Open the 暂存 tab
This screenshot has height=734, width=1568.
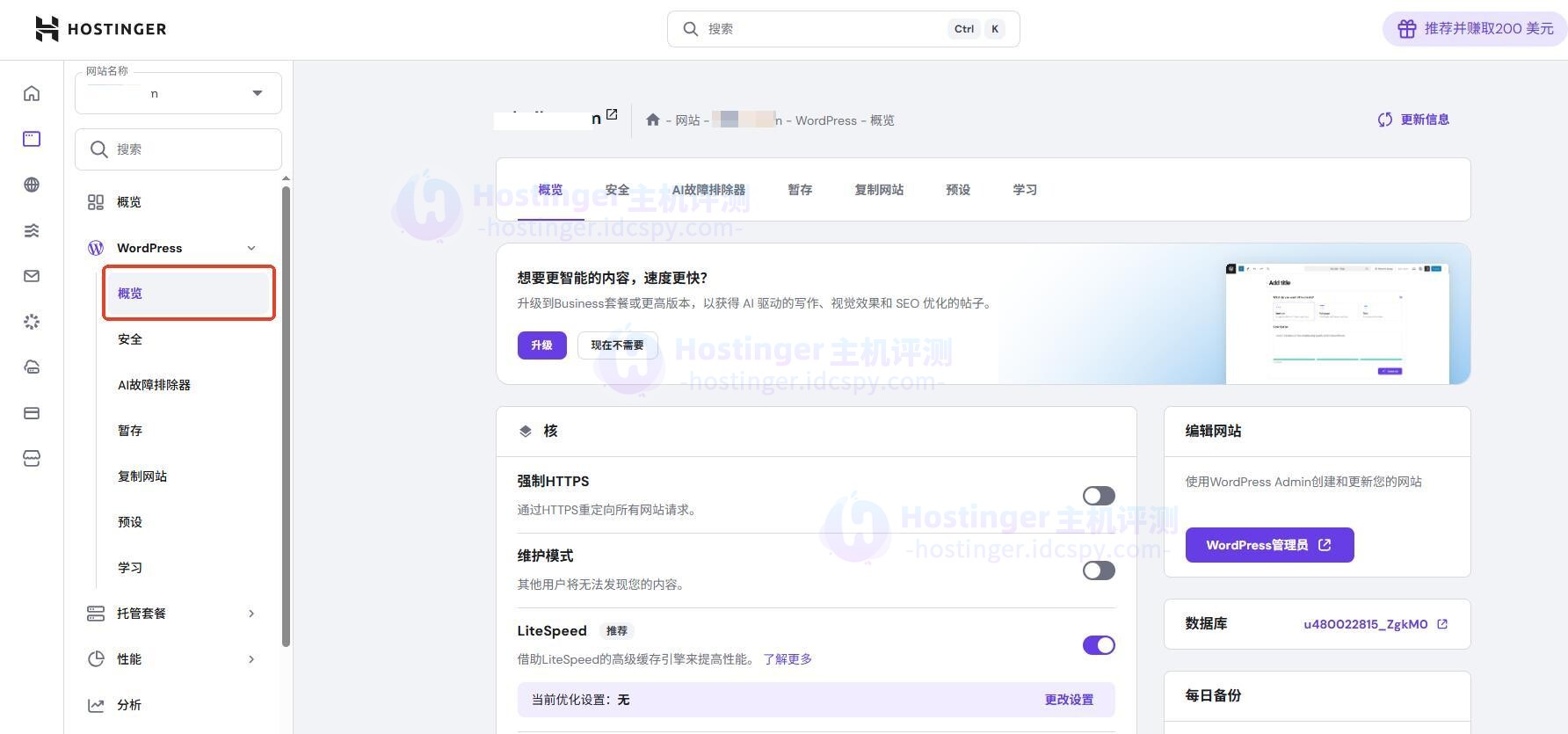pos(800,190)
